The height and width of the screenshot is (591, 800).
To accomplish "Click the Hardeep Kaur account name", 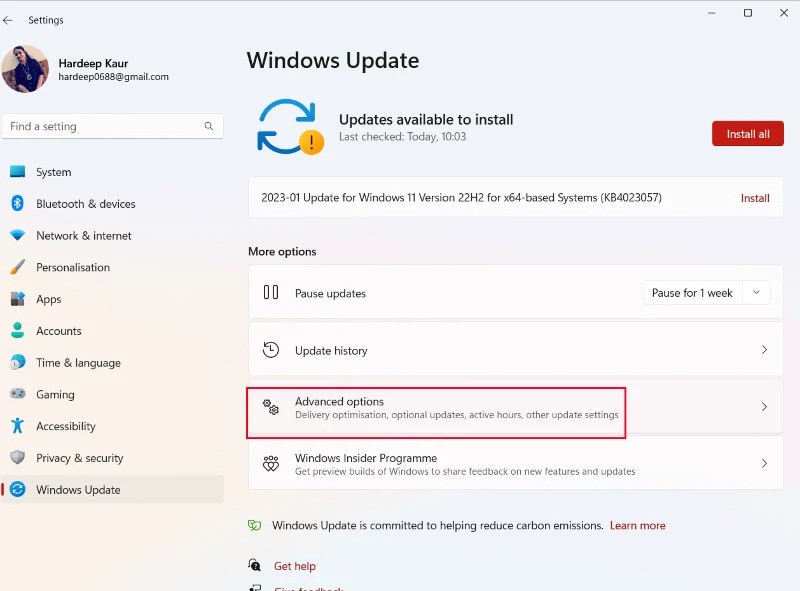I will click(93, 63).
